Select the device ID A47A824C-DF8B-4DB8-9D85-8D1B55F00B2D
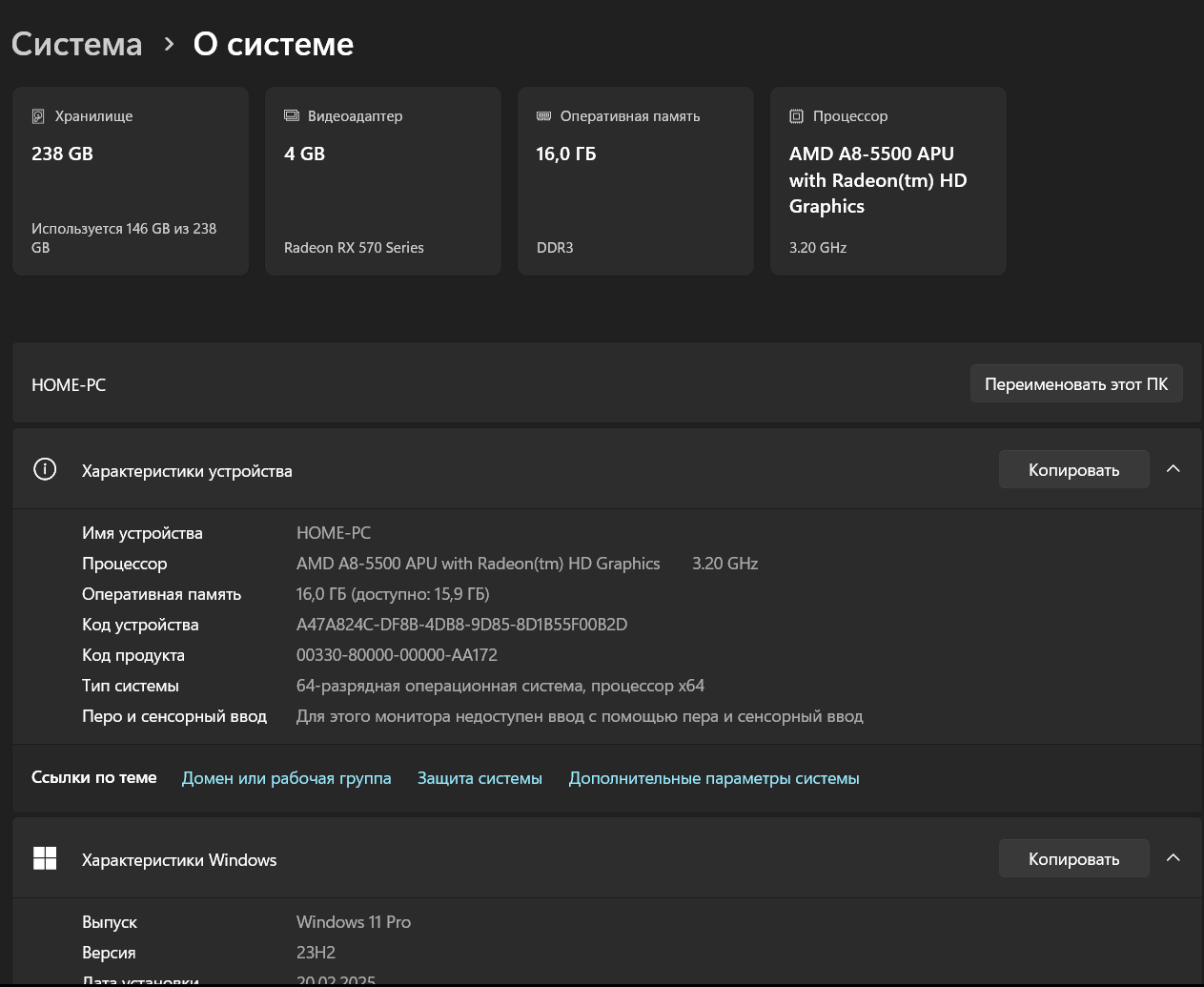The image size is (1204, 987). coord(462,625)
